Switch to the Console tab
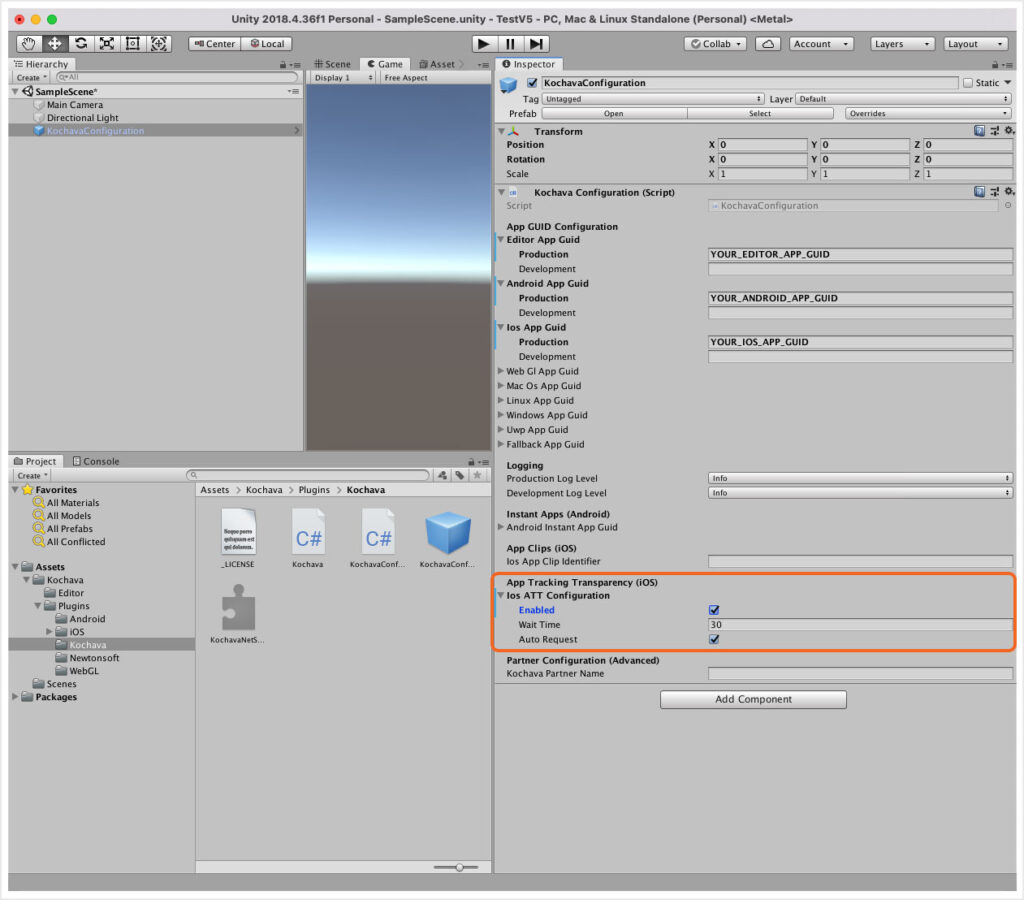This screenshot has width=1024, height=900. (96, 461)
